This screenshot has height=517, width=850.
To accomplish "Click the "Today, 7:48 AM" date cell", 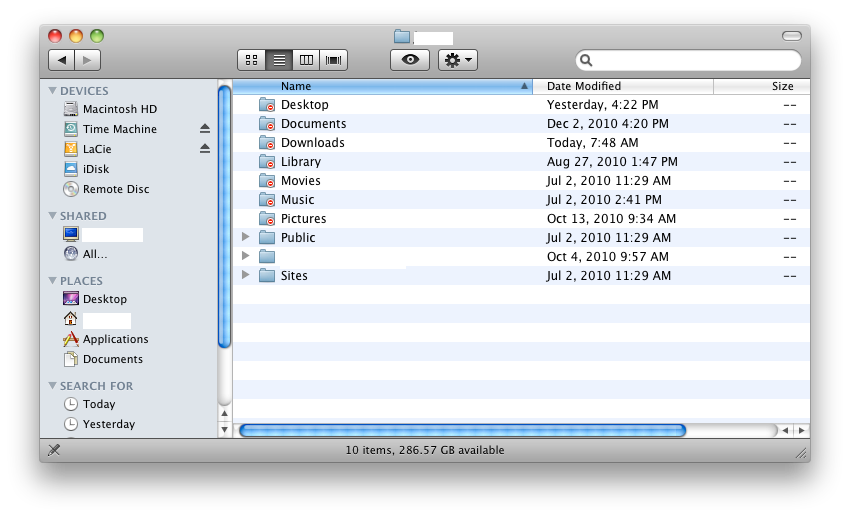I will click(593, 143).
